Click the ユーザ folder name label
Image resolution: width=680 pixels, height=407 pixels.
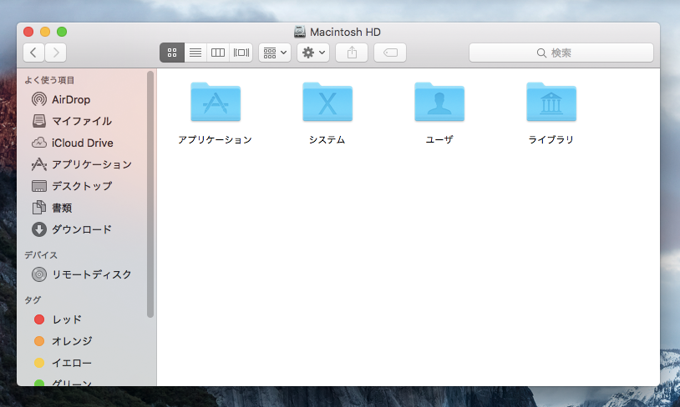point(439,140)
